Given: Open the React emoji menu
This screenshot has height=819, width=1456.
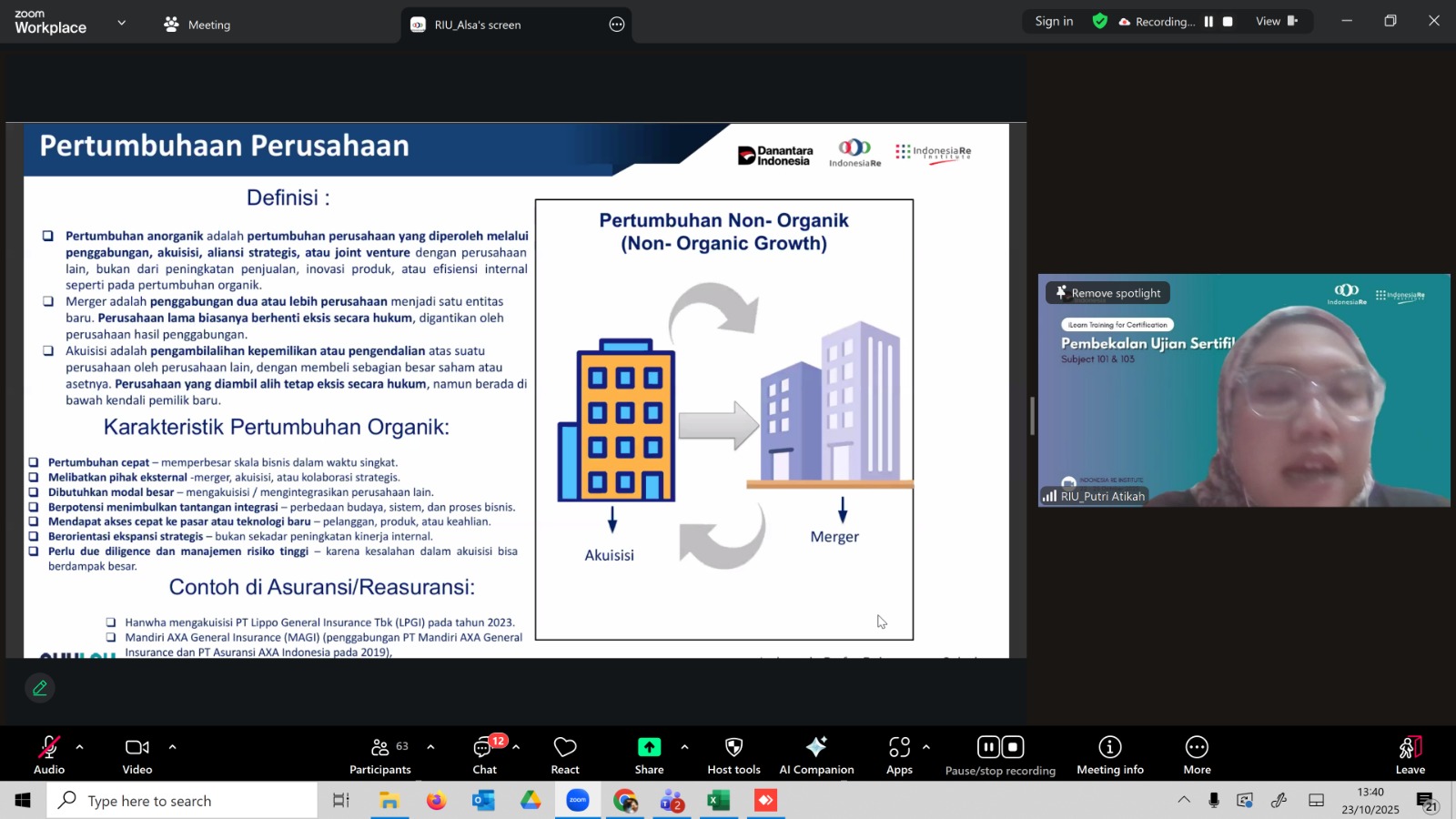Looking at the screenshot, I should tap(565, 753).
